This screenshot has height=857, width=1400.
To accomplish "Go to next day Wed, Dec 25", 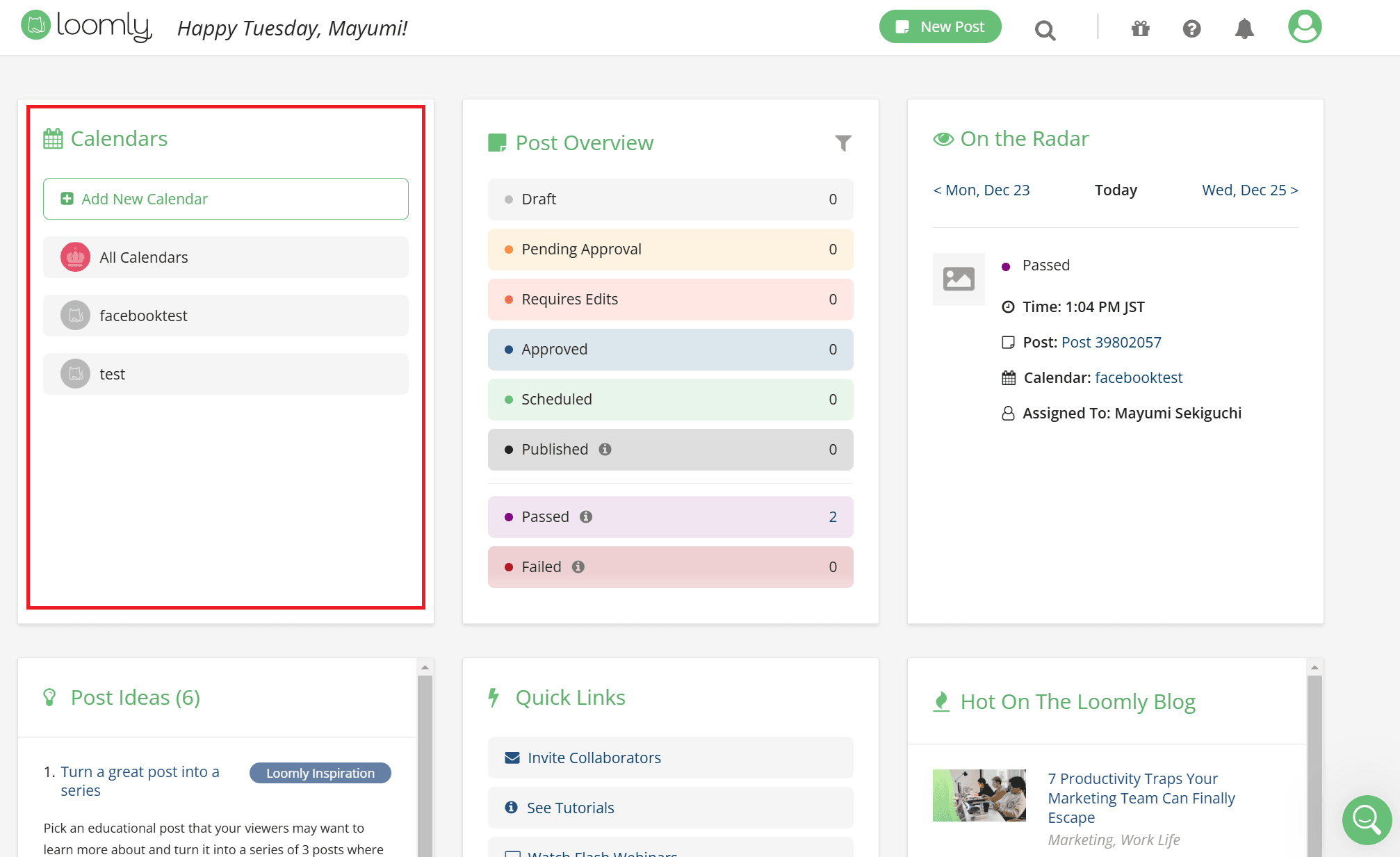I will [1250, 190].
